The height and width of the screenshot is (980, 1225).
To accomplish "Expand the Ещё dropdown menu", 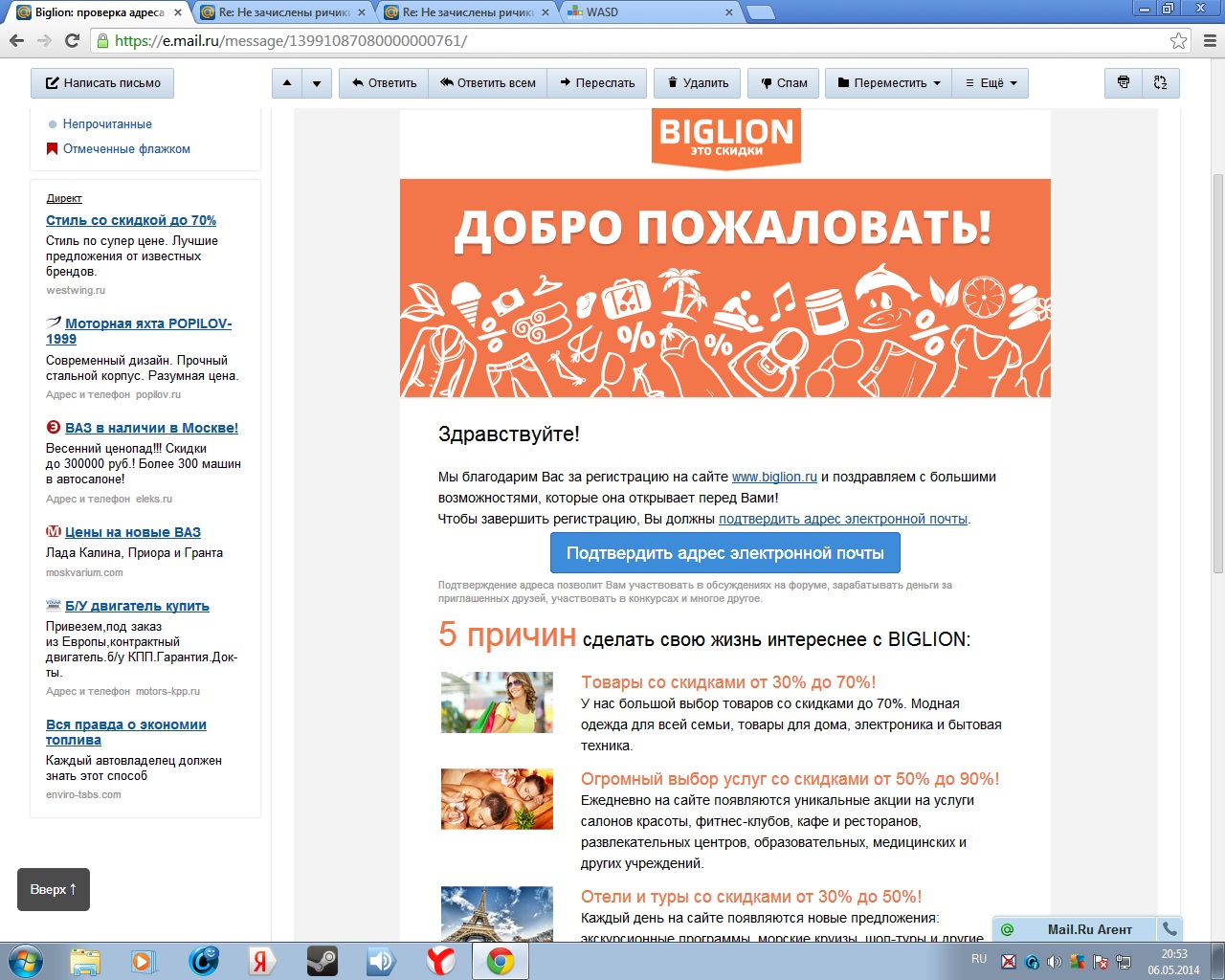I will click(x=991, y=83).
